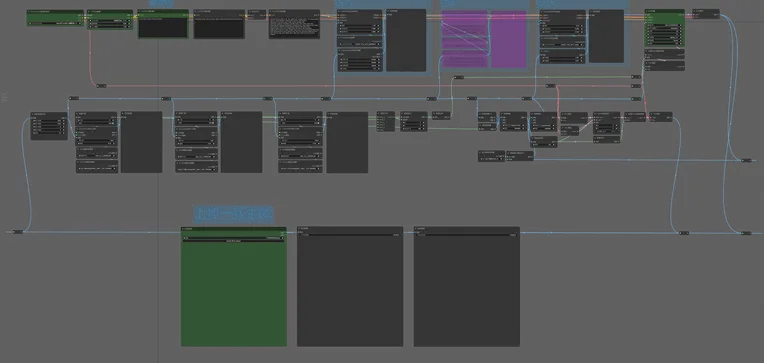Click the upload button inside the large green node
The image size is (764, 363).
click(x=233, y=241)
